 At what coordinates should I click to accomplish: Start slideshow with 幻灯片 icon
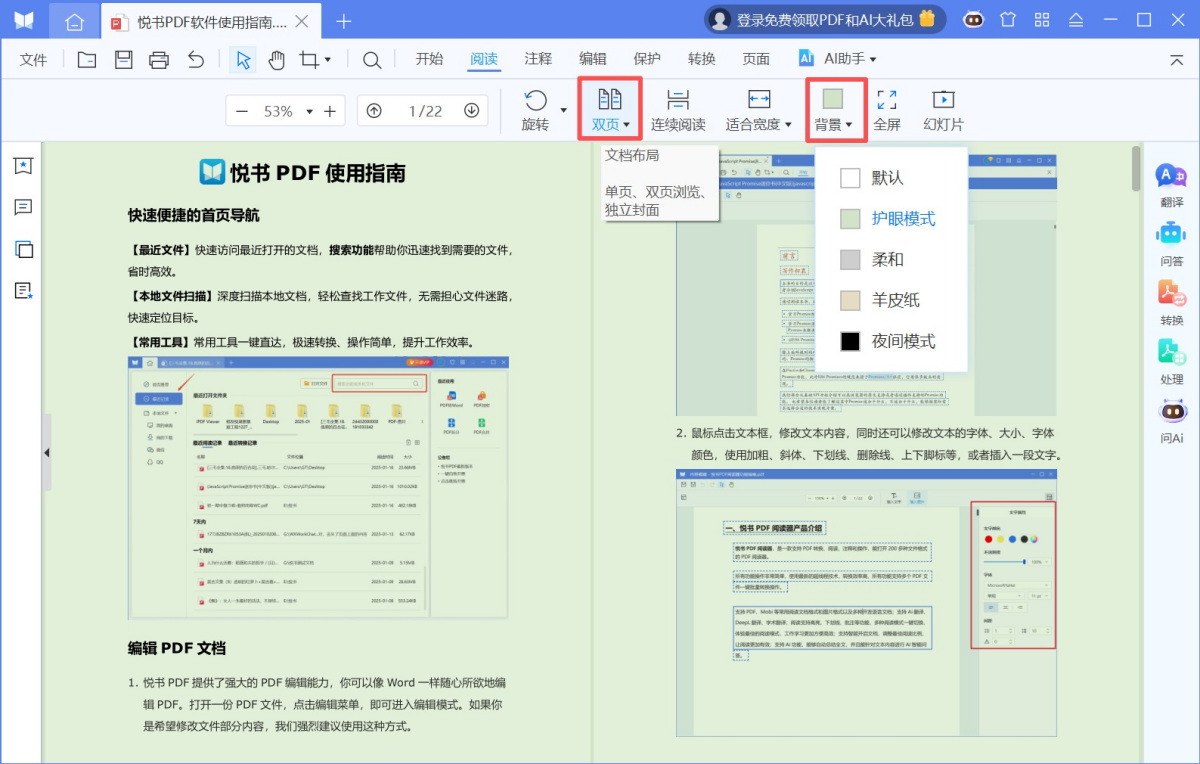pyautogui.click(x=941, y=110)
